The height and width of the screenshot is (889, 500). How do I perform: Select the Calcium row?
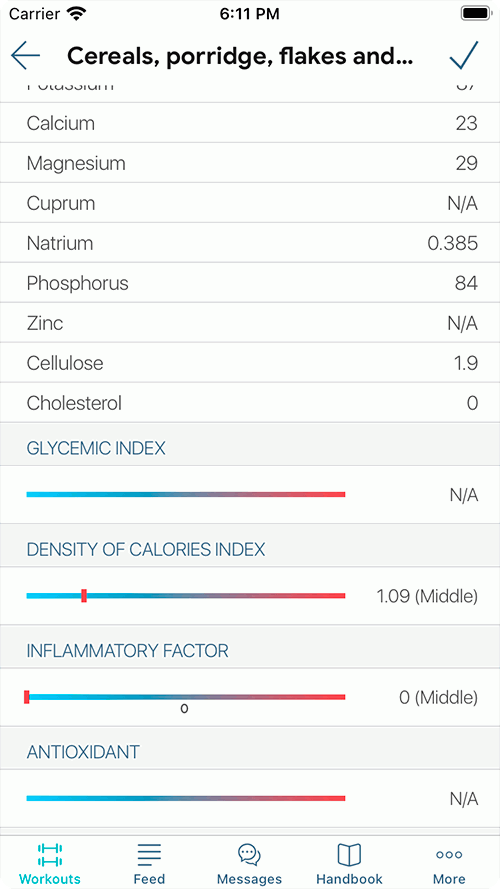(250, 122)
